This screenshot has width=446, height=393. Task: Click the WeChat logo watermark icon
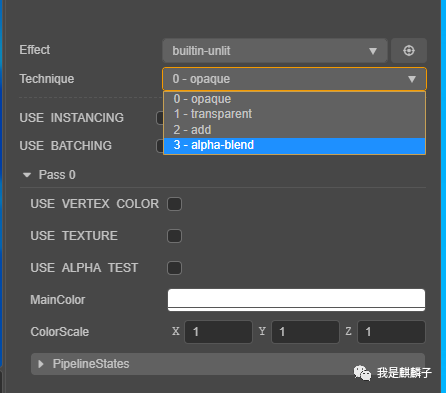362,373
